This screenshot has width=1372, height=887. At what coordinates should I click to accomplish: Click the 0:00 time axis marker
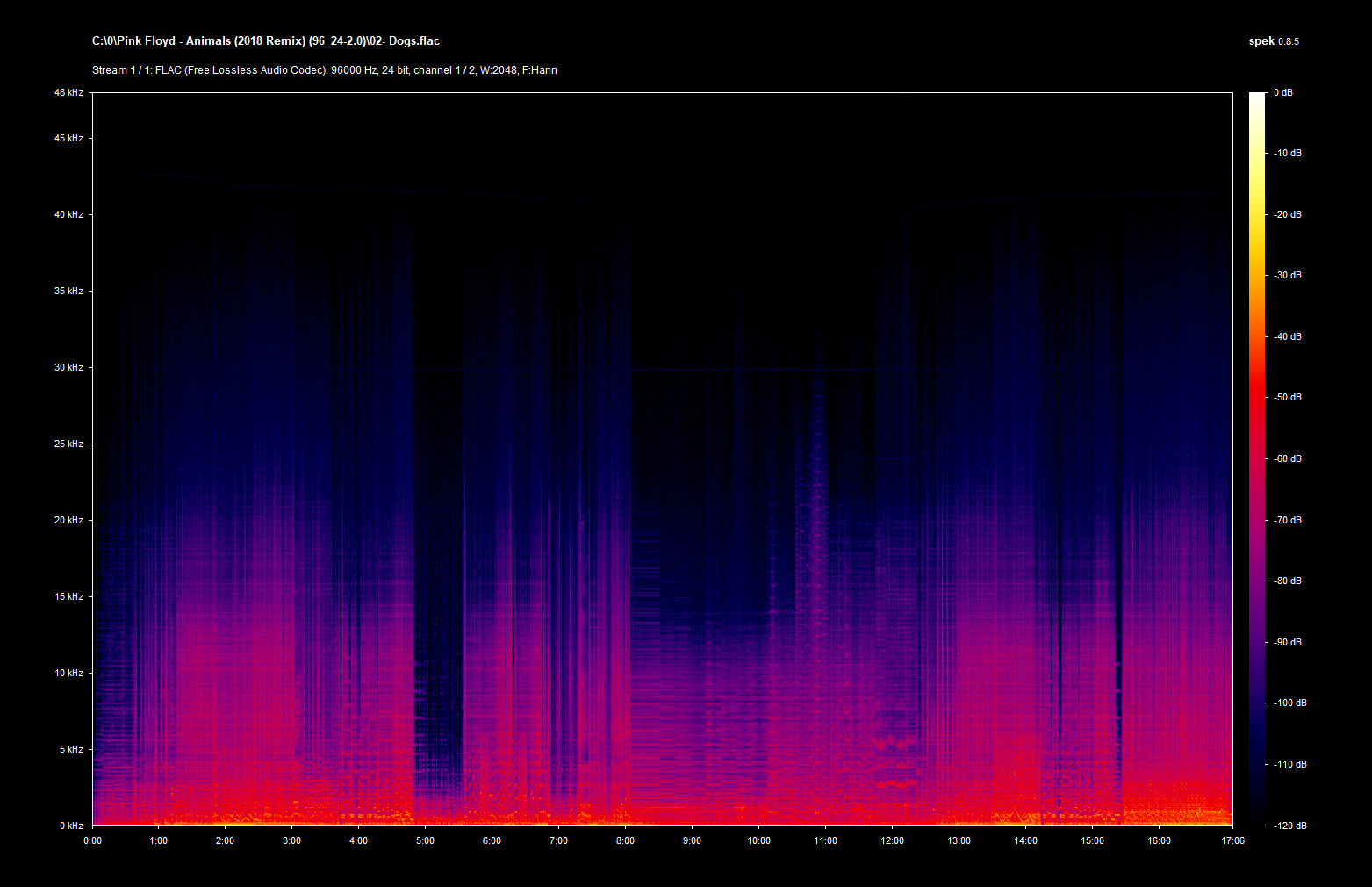[92, 840]
